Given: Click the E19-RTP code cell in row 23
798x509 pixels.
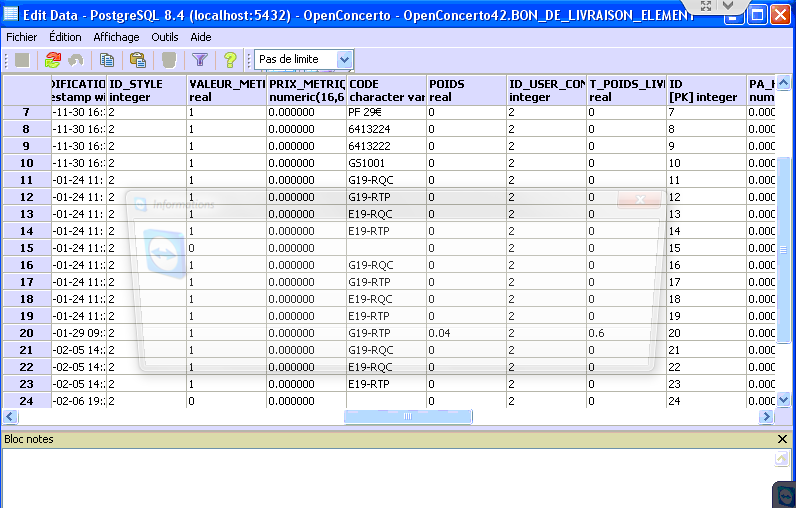Looking at the screenshot, I should [386, 384].
